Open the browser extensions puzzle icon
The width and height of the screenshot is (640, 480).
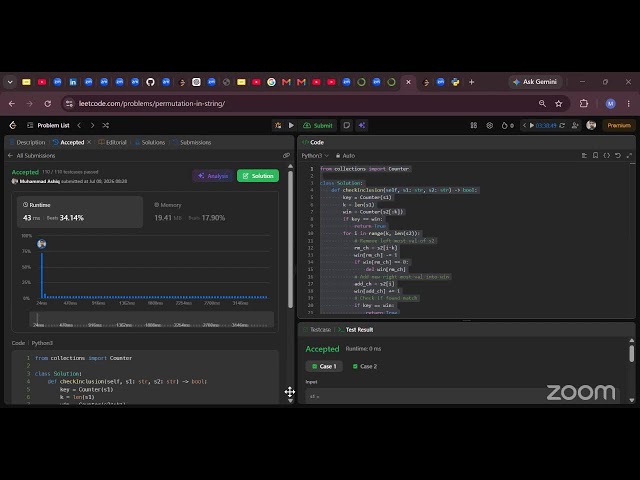(584, 104)
